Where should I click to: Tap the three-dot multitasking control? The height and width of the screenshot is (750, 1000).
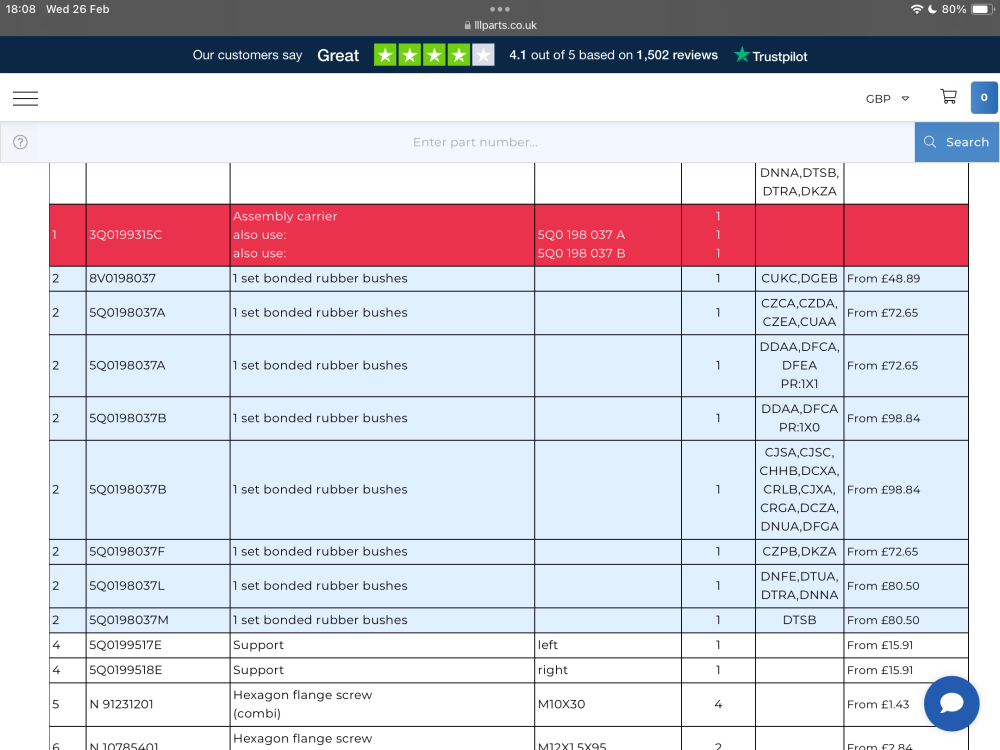499,9
